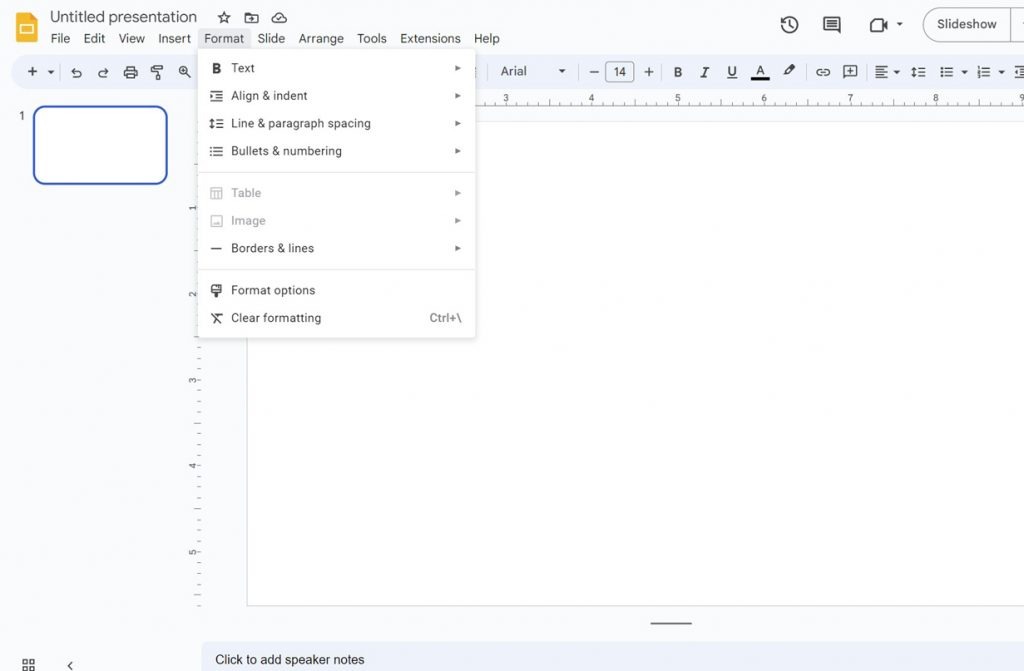The height and width of the screenshot is (671, 1024).
Task: Expand the align dropdown arrow
Action: pyautogui.click(x=897, y=72)
